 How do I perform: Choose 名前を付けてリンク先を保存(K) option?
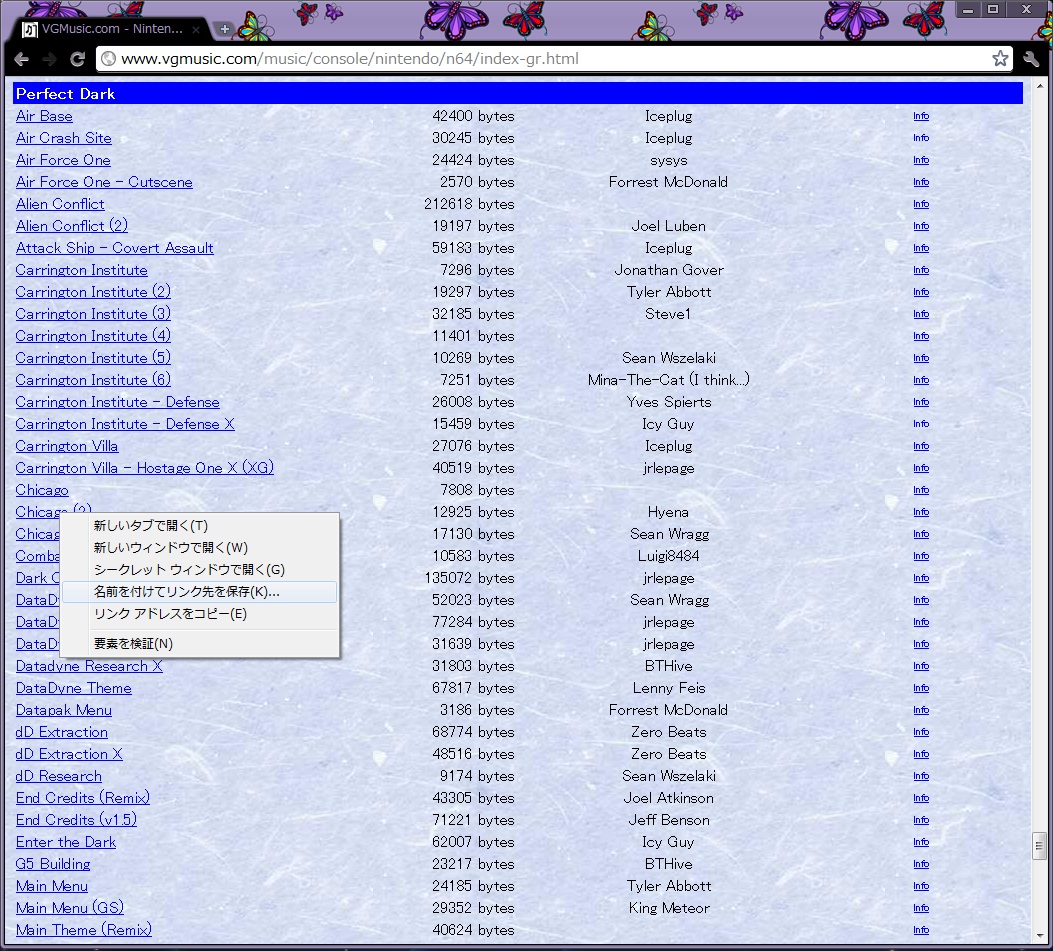tap(186, 592)
